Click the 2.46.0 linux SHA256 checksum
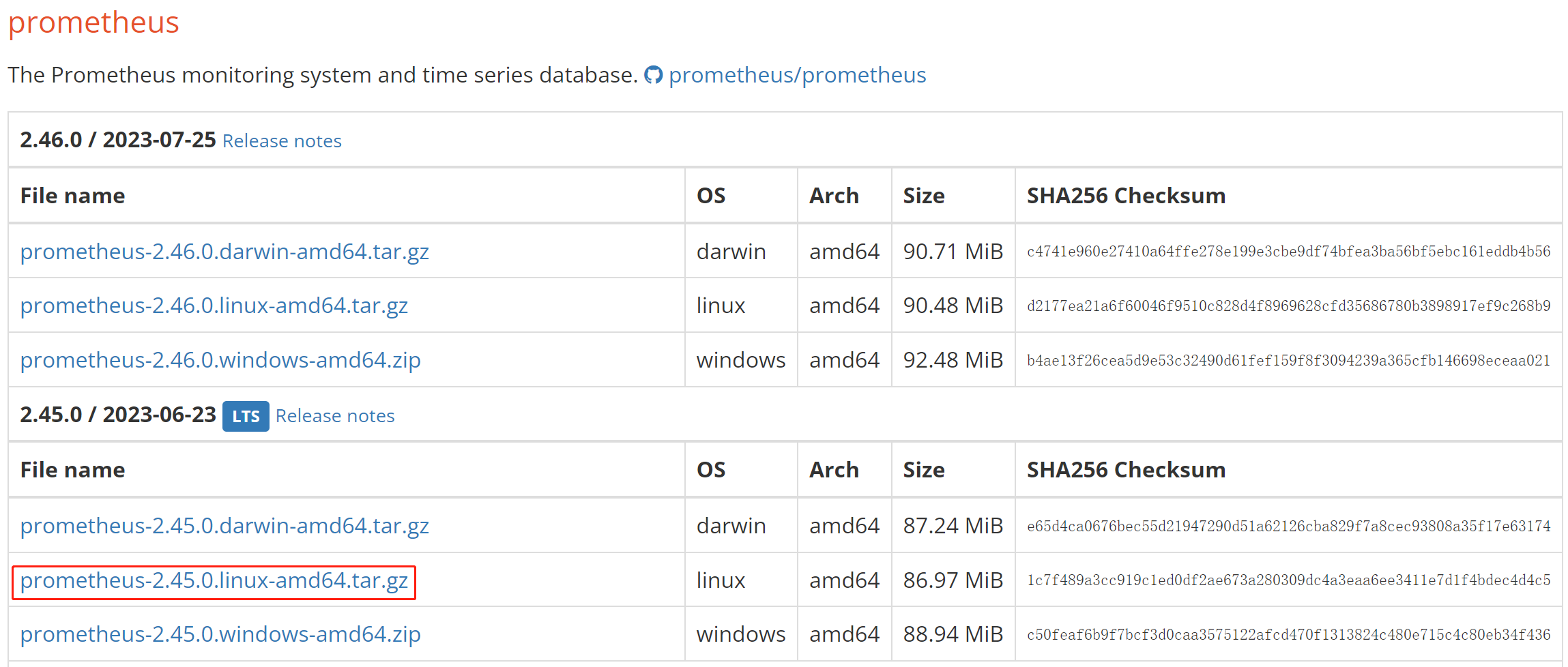1568x667 pixels. click(x=1288, y=306)
